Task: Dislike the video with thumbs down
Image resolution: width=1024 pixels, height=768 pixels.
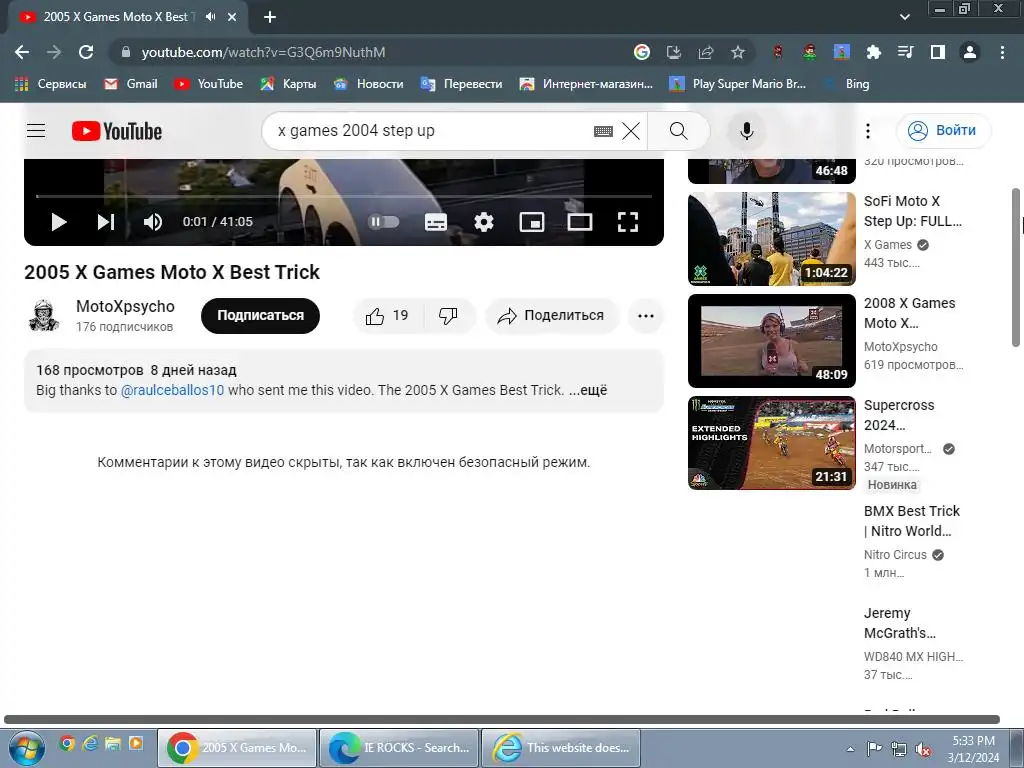Action: pos(449,316)
